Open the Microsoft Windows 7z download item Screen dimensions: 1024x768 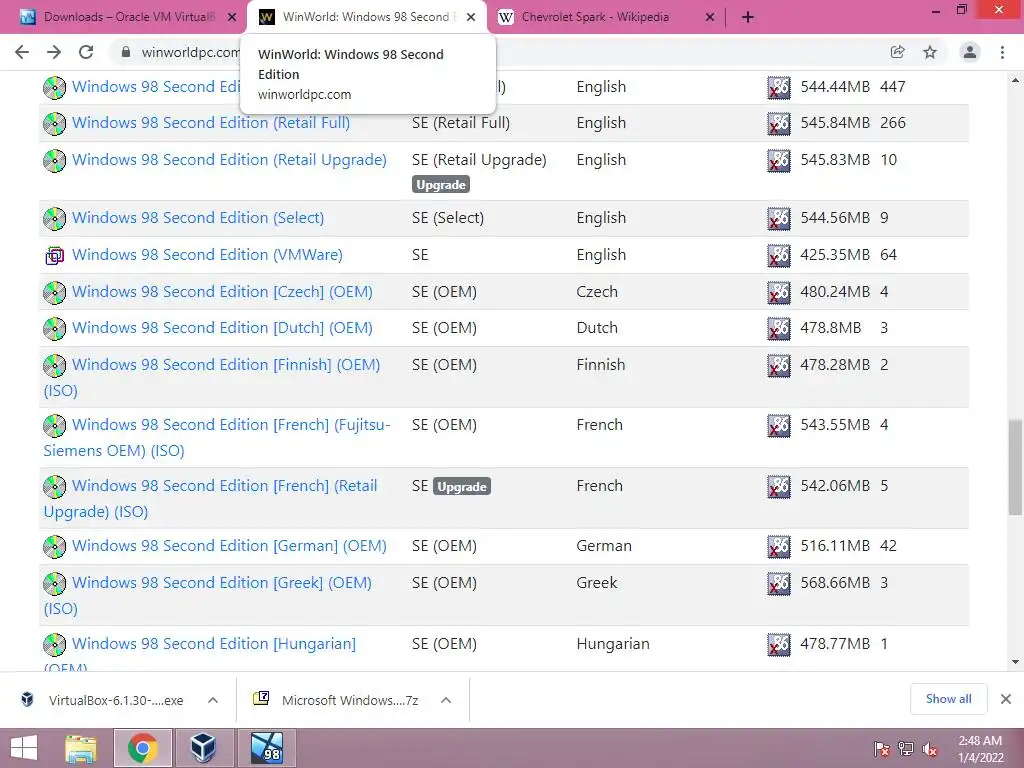338,700
